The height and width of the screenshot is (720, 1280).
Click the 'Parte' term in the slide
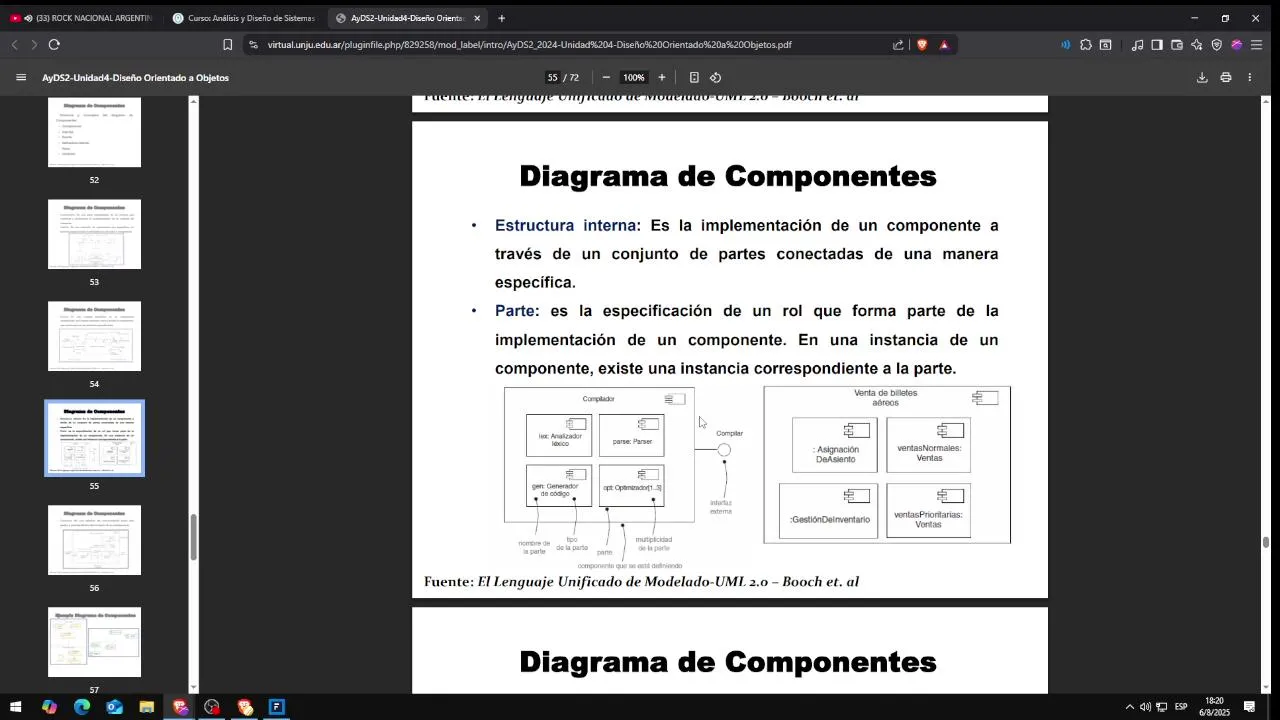[515, 311]
